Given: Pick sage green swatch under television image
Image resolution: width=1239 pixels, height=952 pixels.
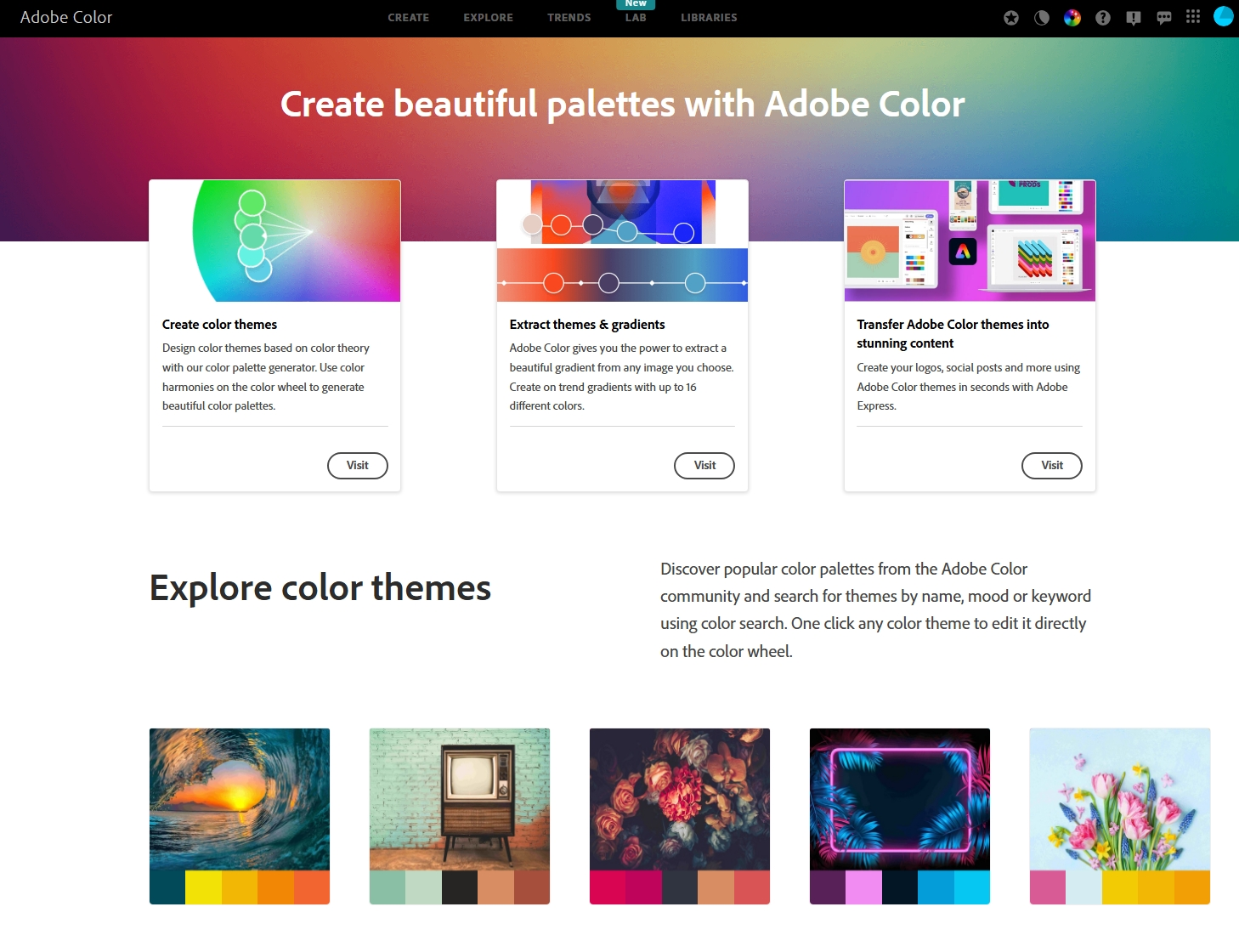Looking at the screenshot, I should [x=388, y=887].
